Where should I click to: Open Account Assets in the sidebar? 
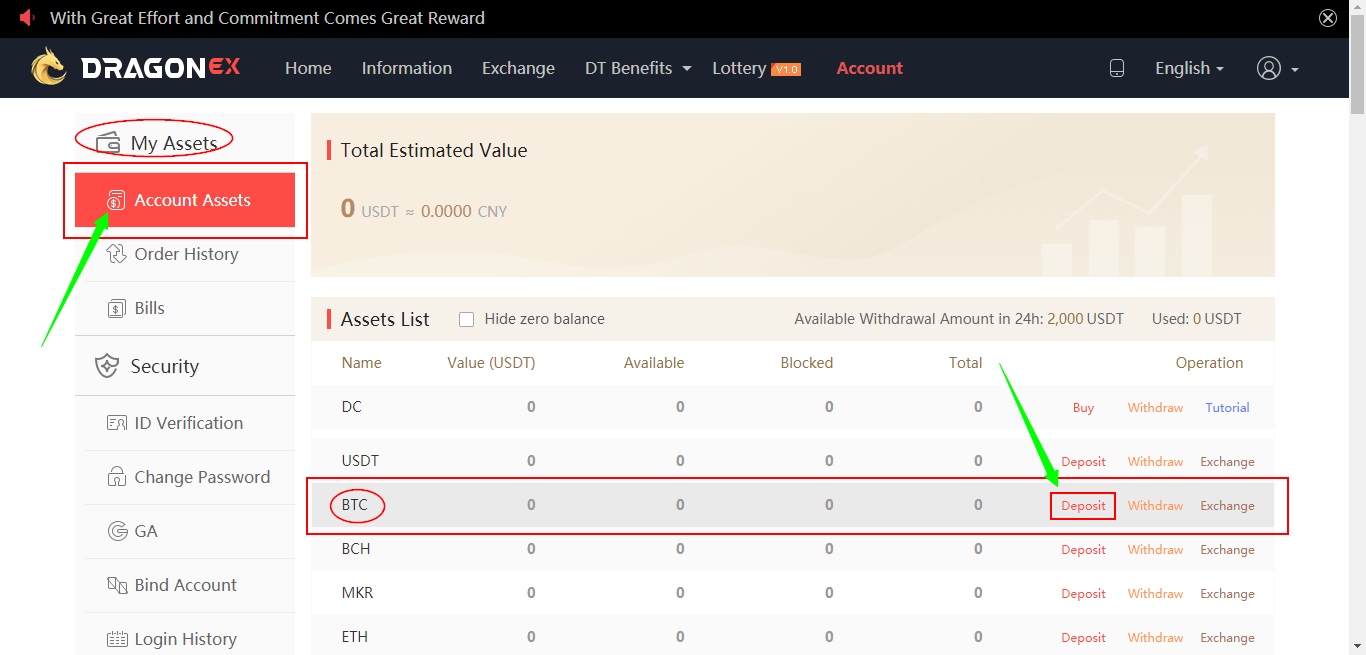click(185, 200)
